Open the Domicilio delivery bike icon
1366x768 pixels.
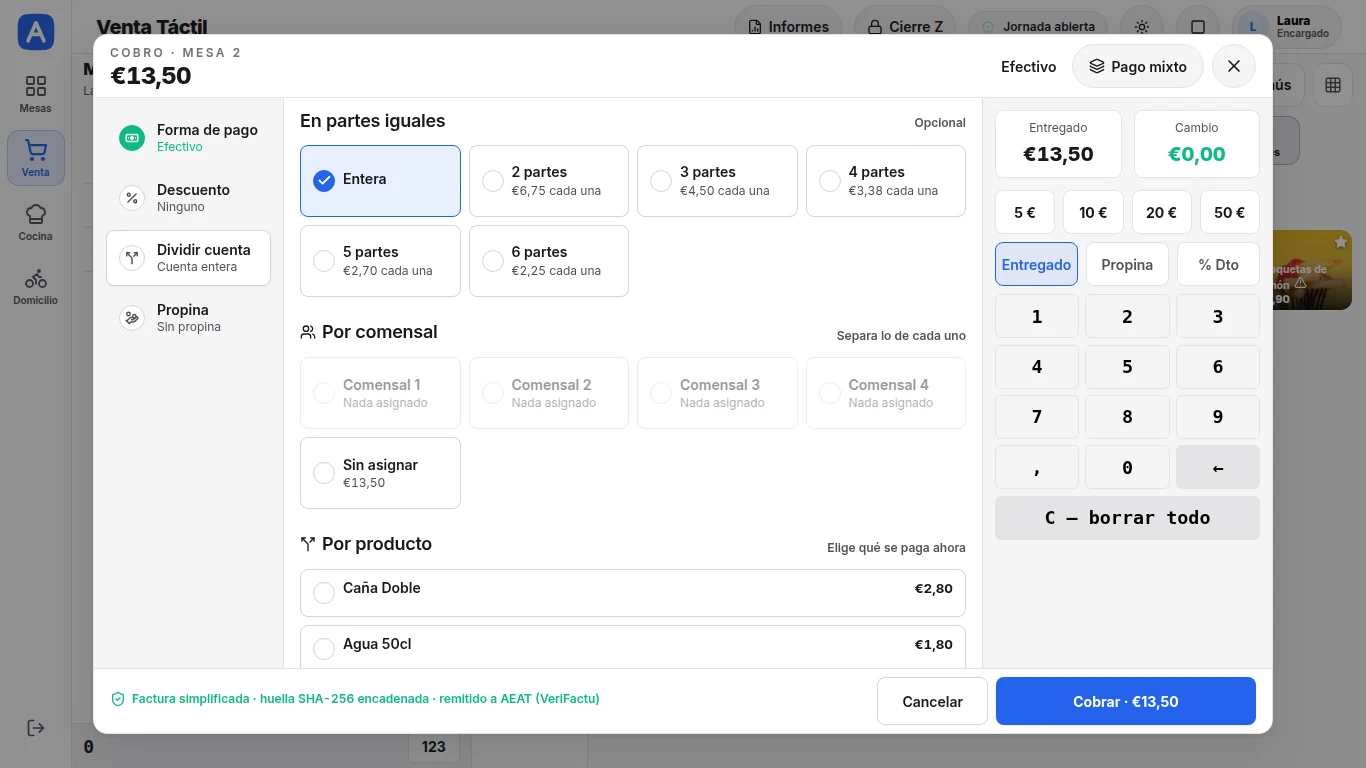click(x=36, y=278)
